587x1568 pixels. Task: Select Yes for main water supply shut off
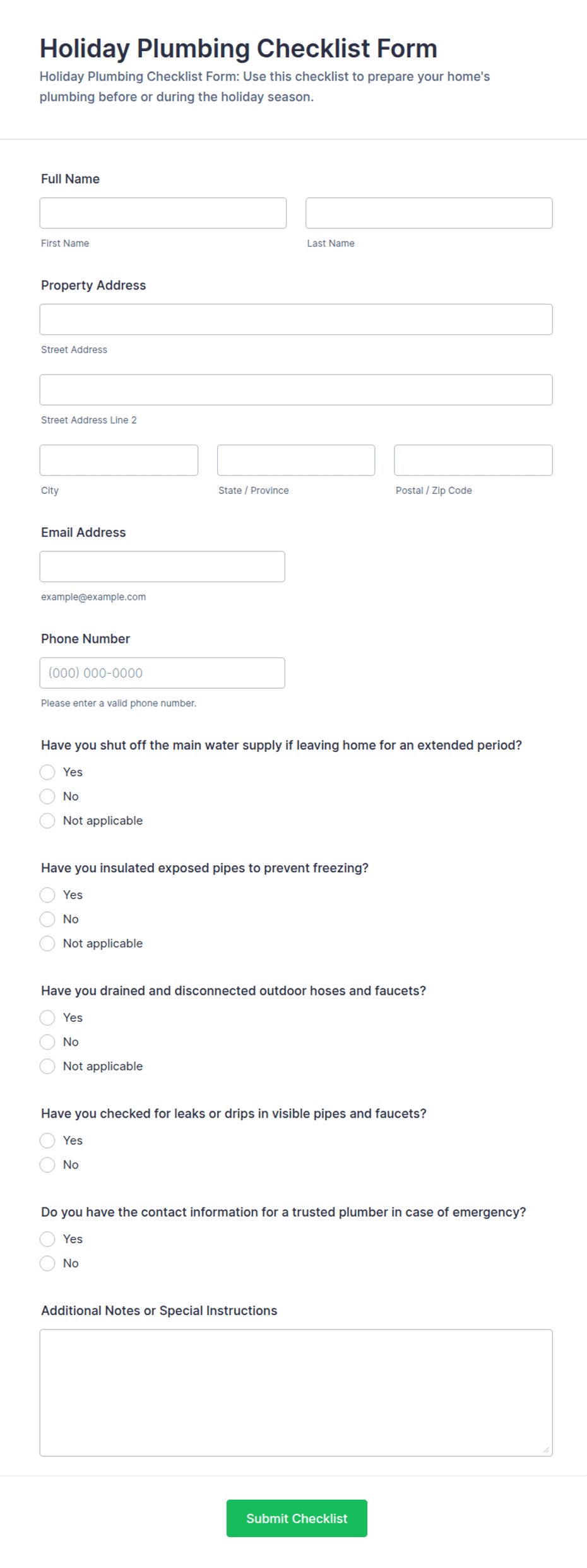click(47, 772)
